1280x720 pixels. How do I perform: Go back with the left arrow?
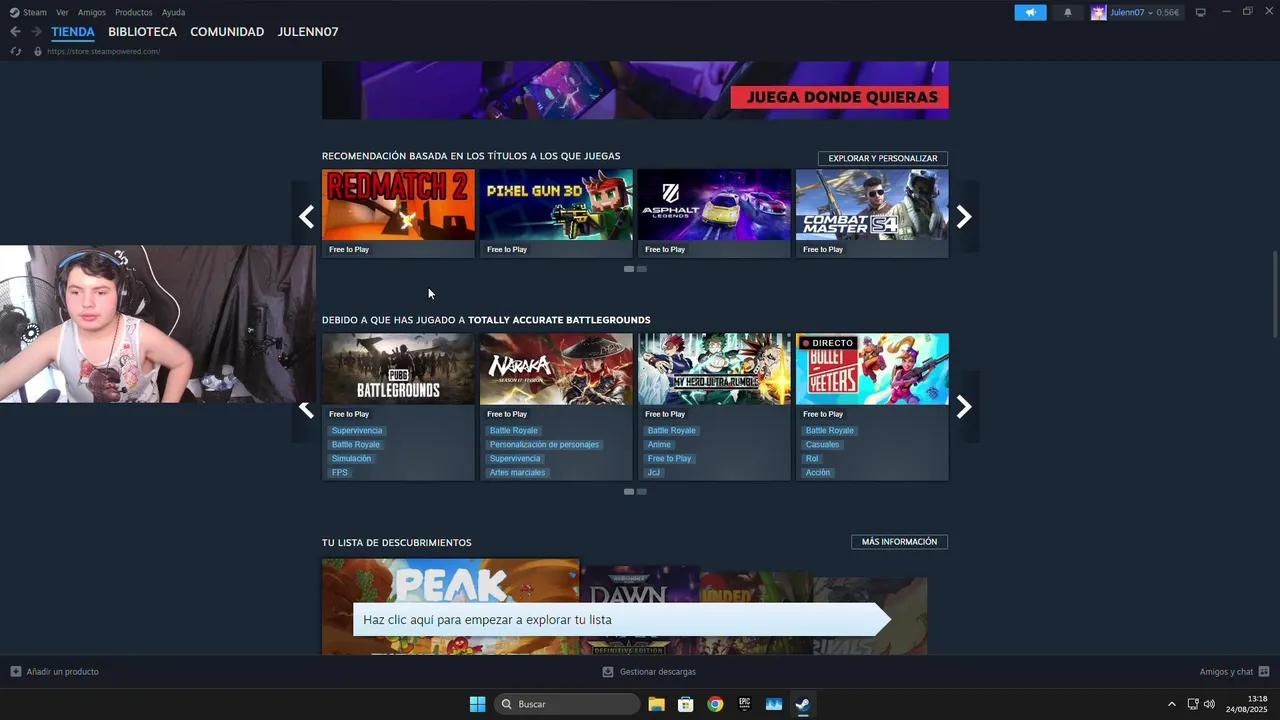pos(15,32)
